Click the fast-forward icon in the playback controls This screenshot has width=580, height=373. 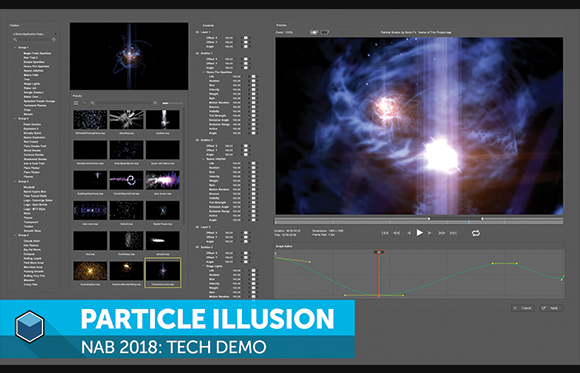coord(442,233)
